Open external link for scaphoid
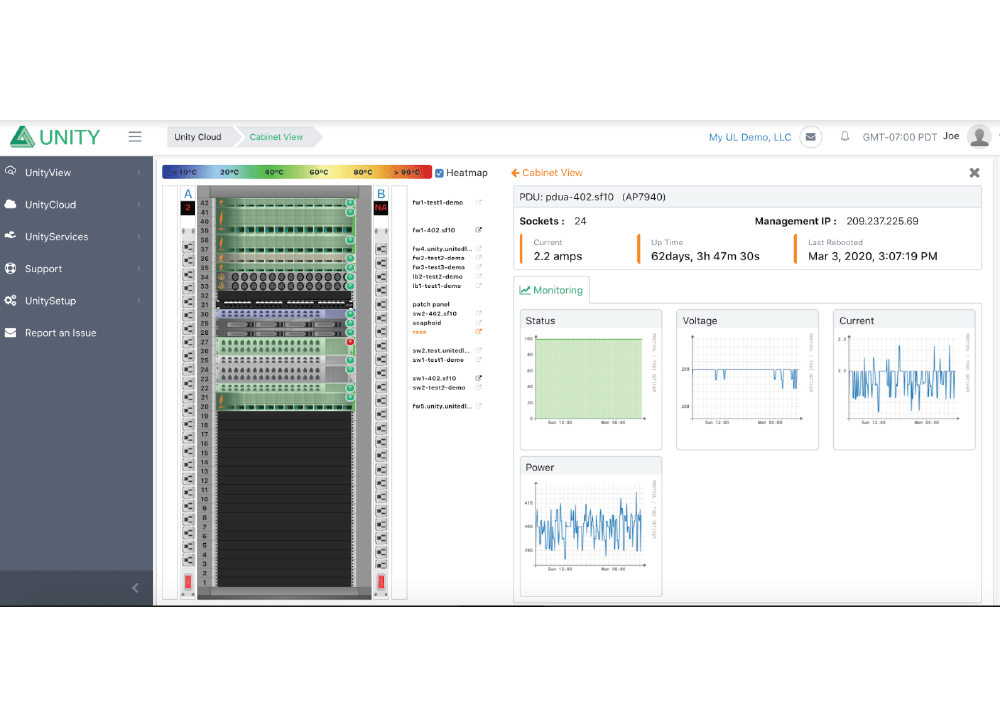Viewport: 1000px width, 727px height. [478, 323]
